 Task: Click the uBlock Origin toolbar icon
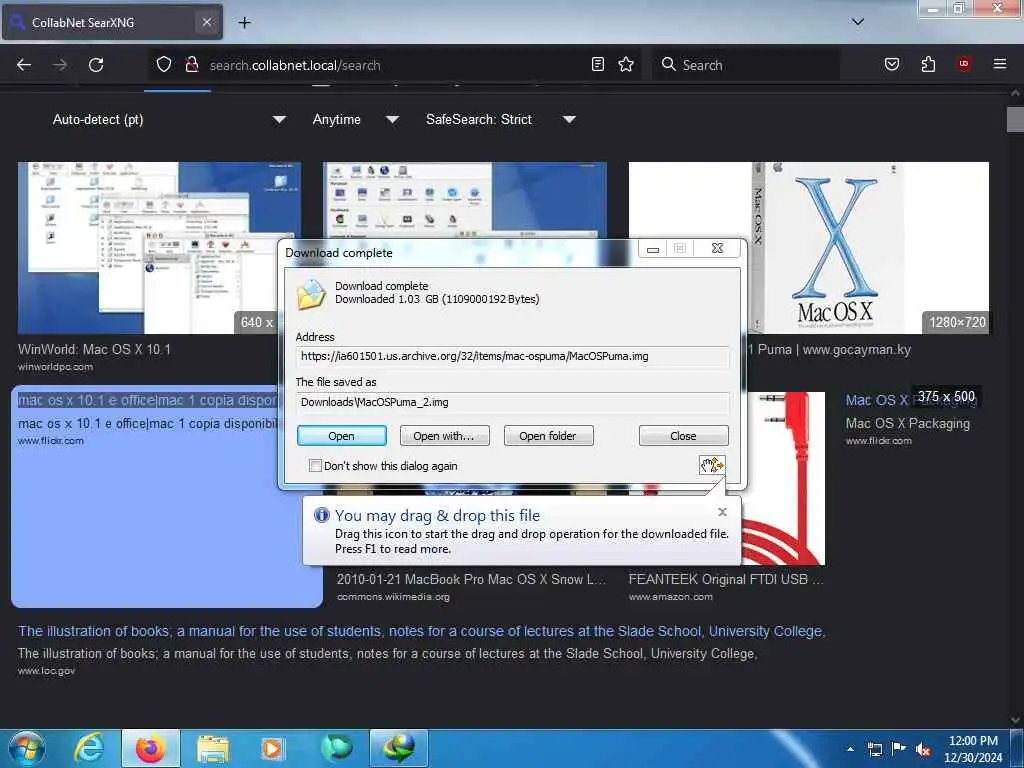pyautogui.click(x=964, y=64)
